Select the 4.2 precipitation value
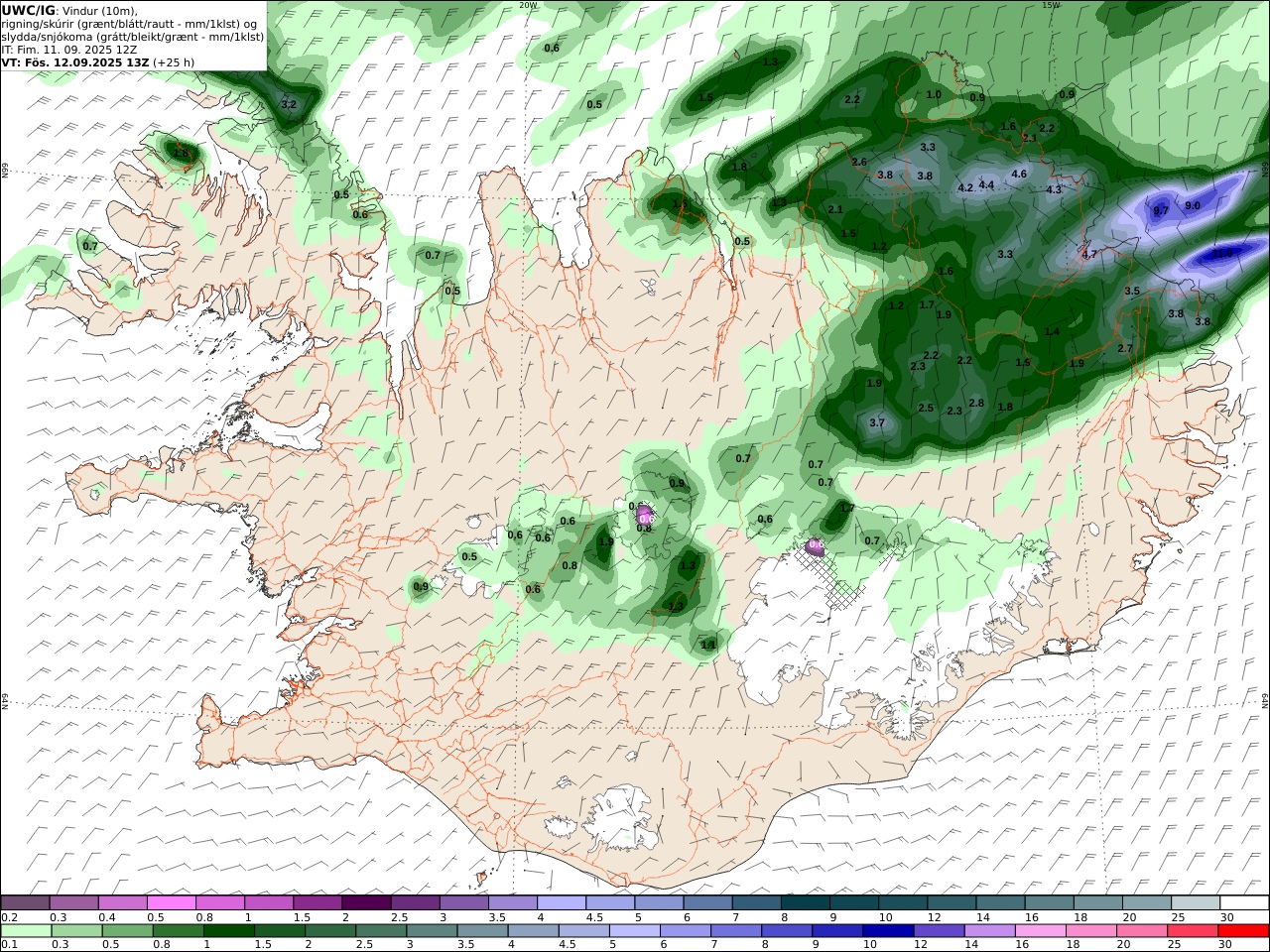Screen dimensions: 1270x952 (964, 187)
